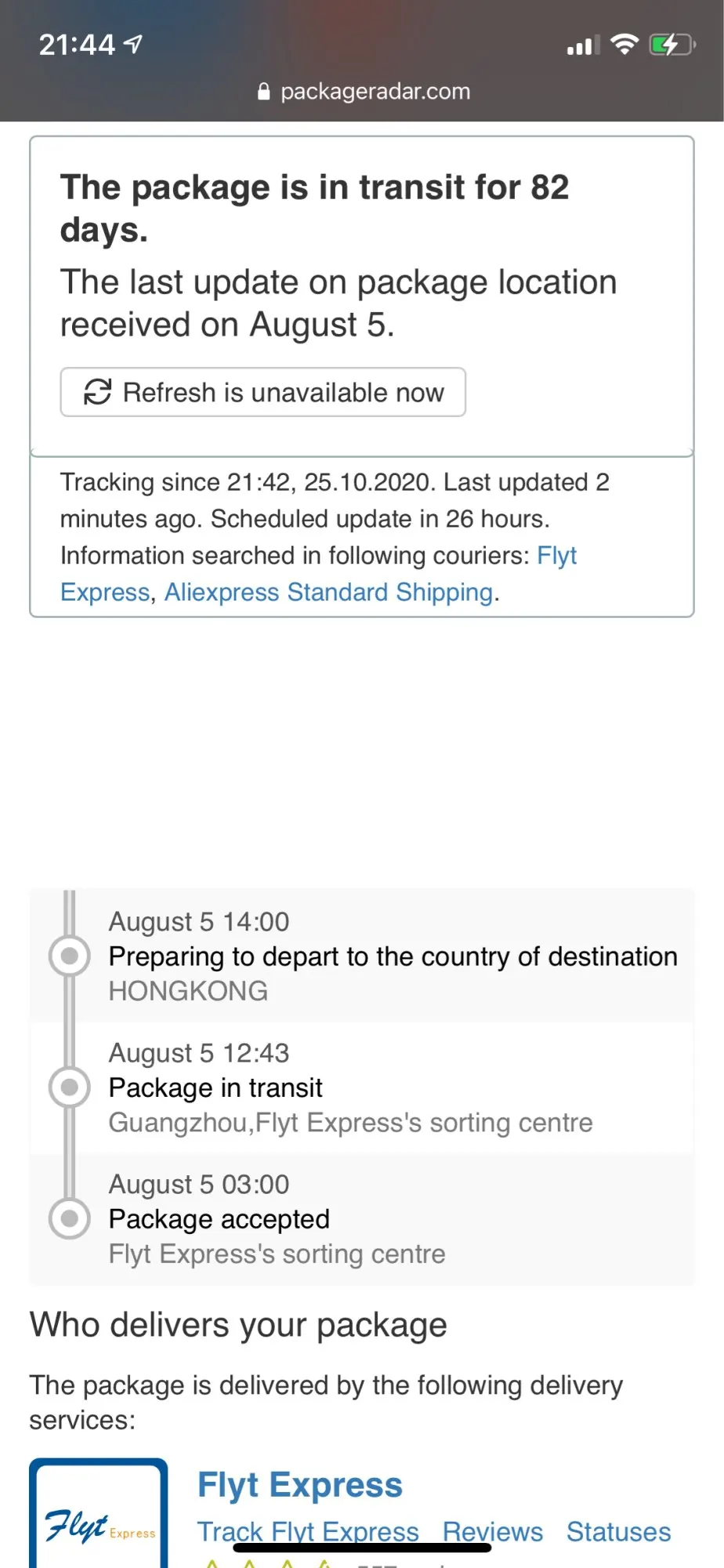Follow the Track Flyt Express link
Image resolution: width=724 pixels, height=1568 pixels.
[x=308, y=1531]
